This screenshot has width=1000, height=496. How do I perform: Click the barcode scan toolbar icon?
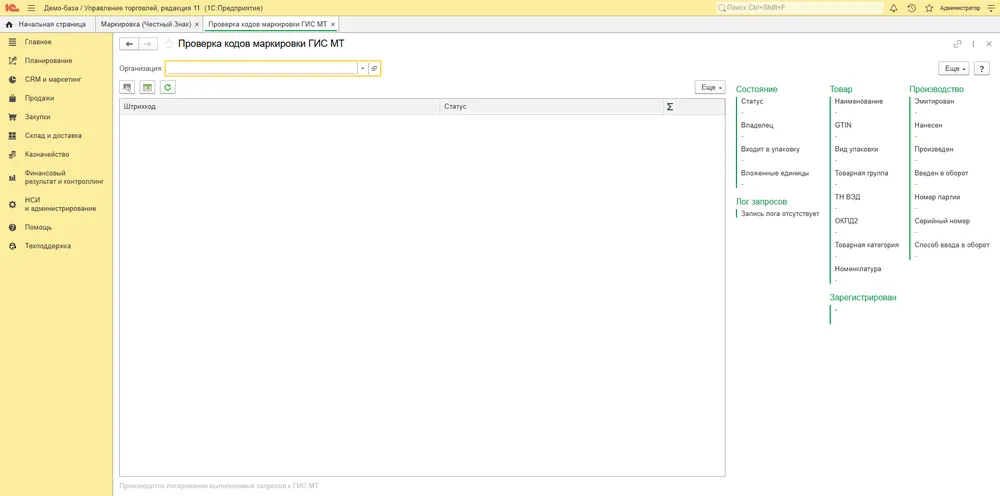click(x=128, y=87)
